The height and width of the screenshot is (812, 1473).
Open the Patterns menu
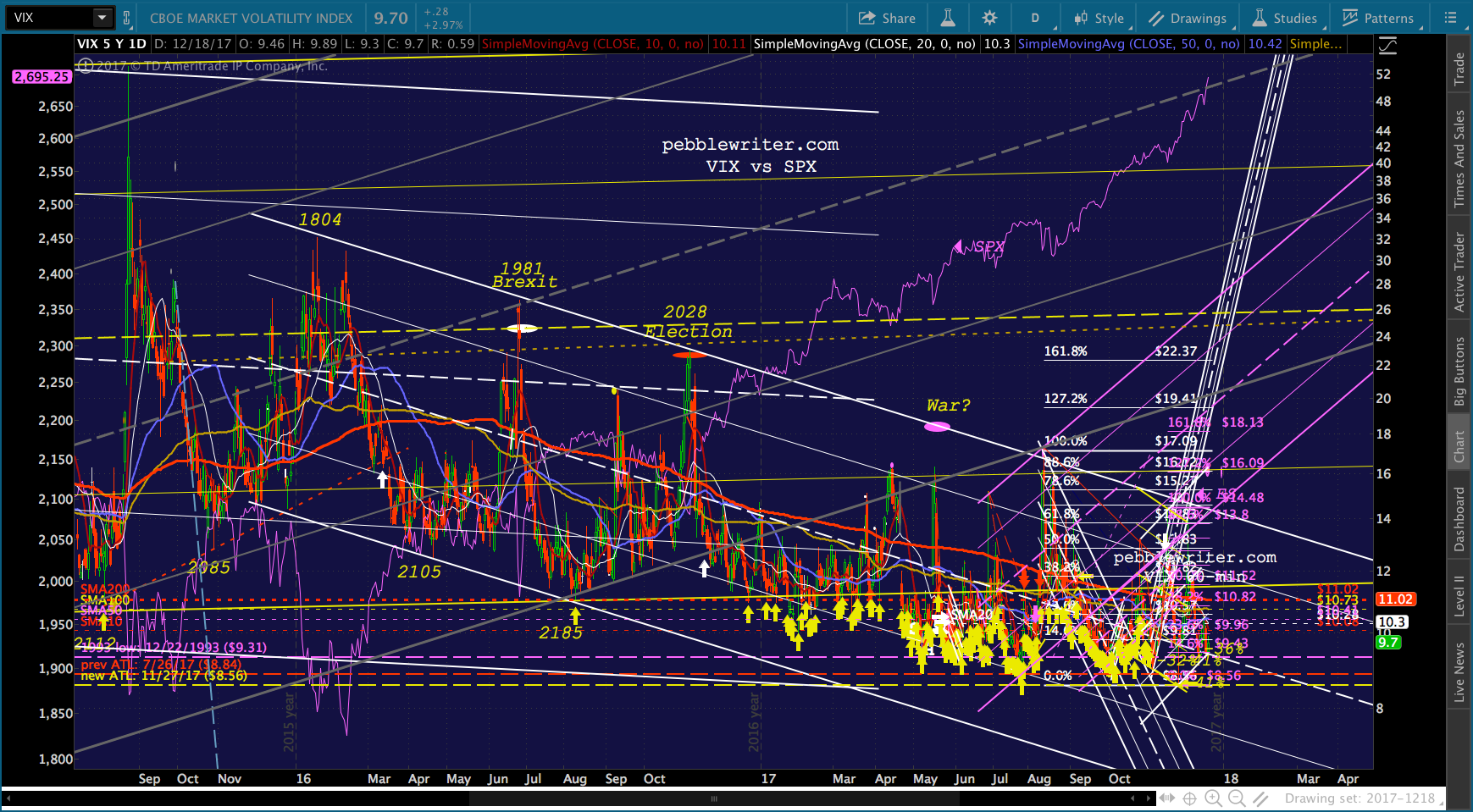pos(1377,18)
